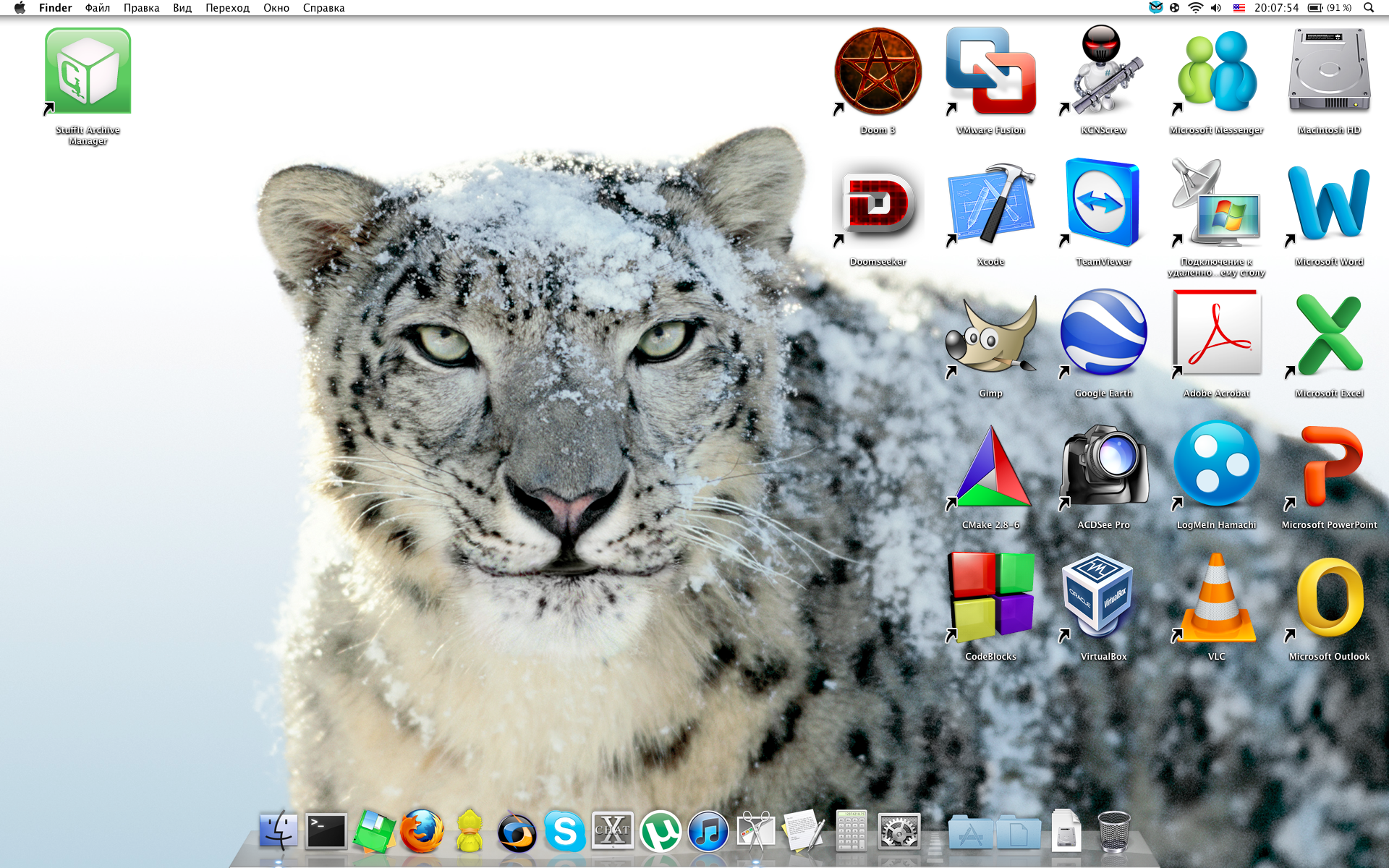Launch TeamViewer from the desktop
The height and width of the screenshot is (868, 1389).
click(1103, 204)
